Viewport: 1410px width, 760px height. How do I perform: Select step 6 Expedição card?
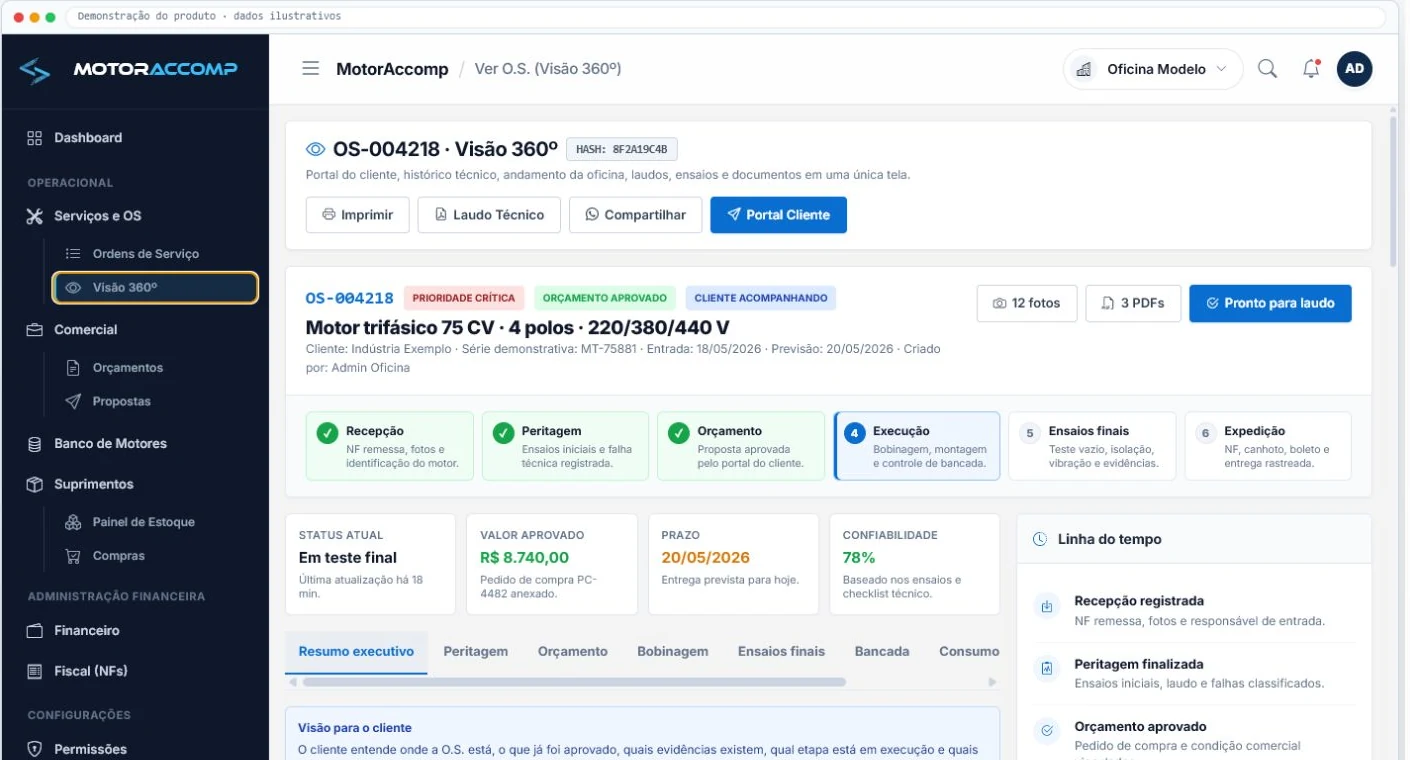(x=1268, y=446)
